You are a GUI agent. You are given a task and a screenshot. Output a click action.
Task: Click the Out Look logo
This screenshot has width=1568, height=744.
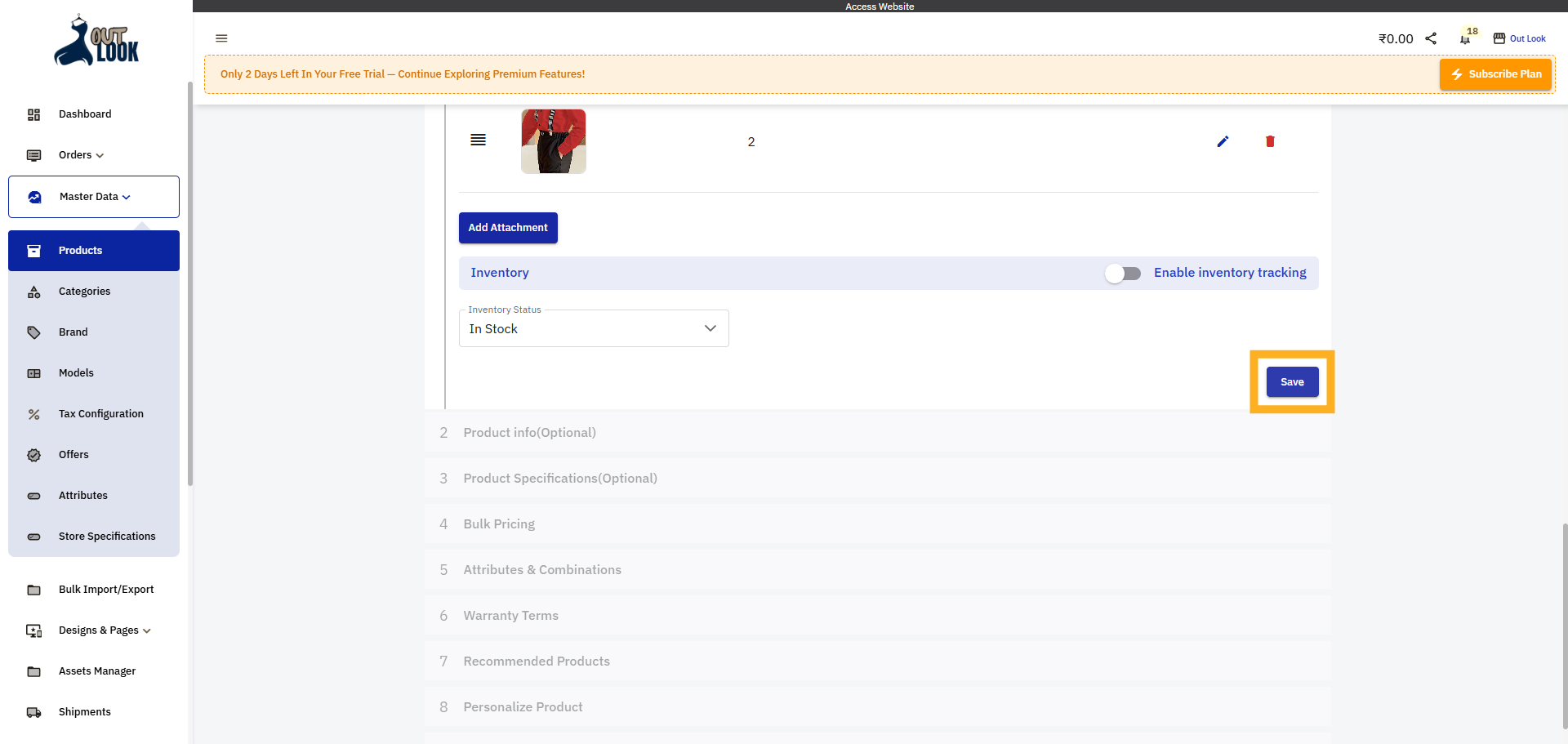point(96,40)
